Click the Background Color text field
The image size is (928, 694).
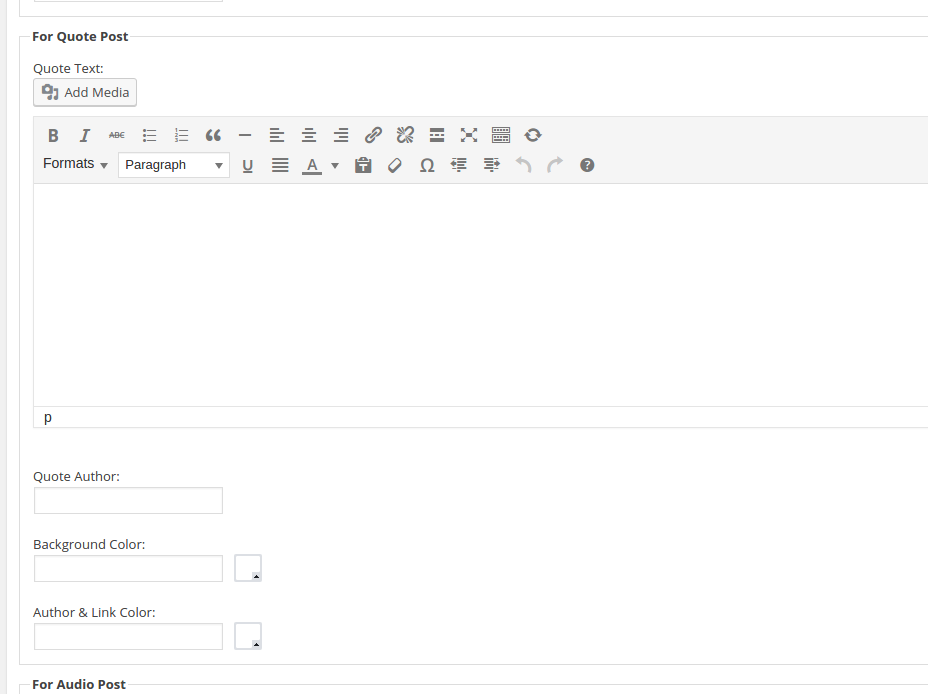pyautogui.click(x=128, y=569)
